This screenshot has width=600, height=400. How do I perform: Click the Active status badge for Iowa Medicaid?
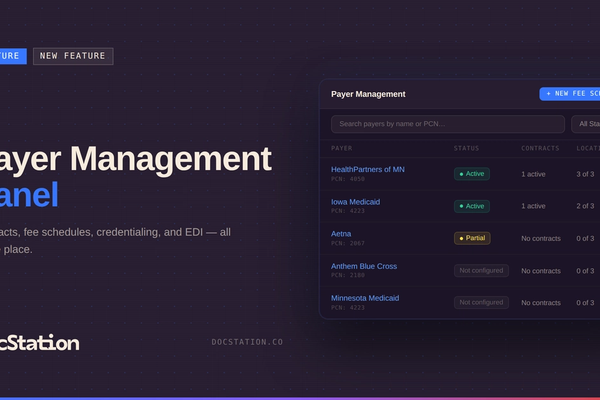tap(472, 206)
